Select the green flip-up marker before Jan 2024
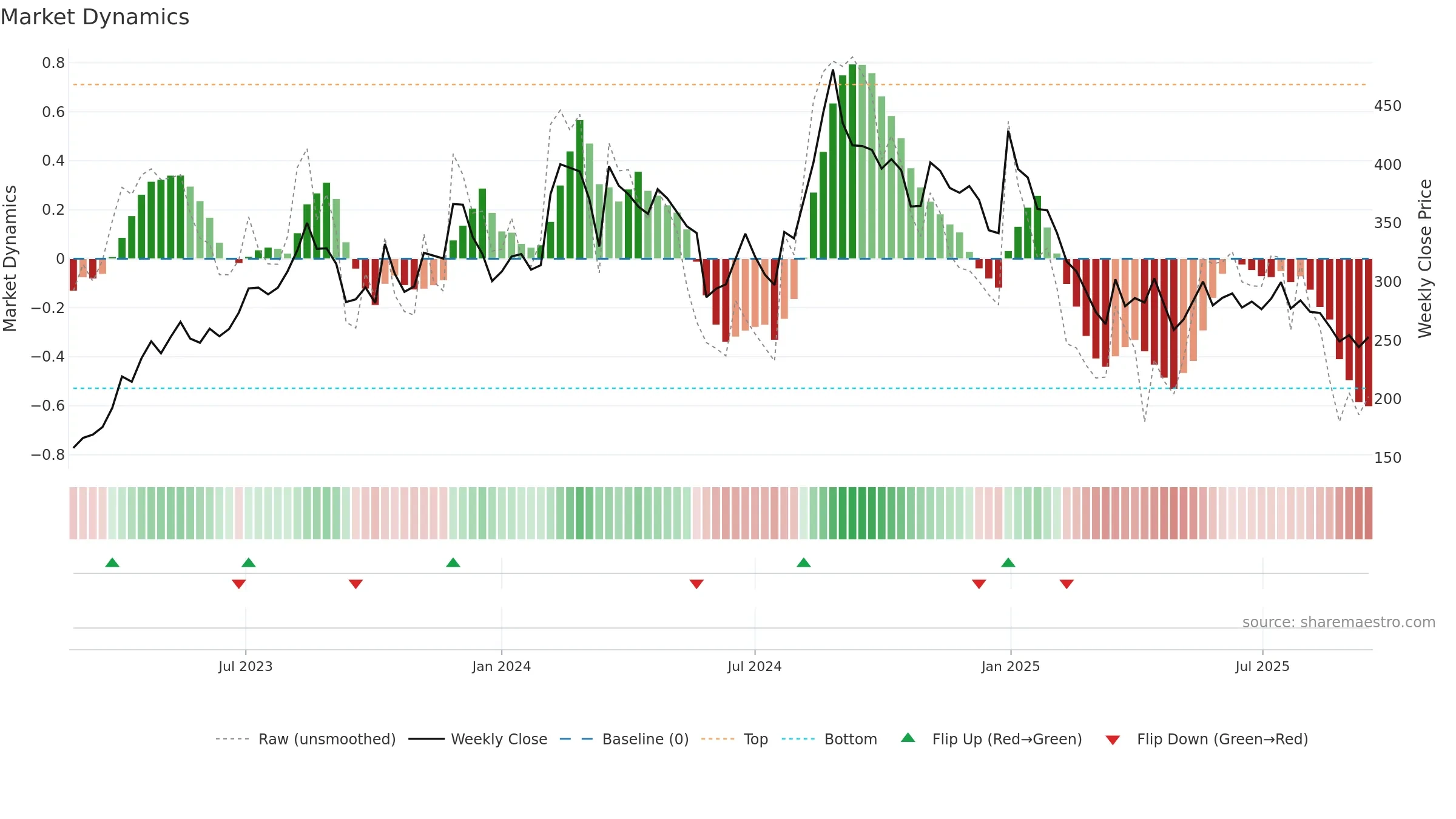This screenshot has width=1456, height=819. tap(453, 562)
